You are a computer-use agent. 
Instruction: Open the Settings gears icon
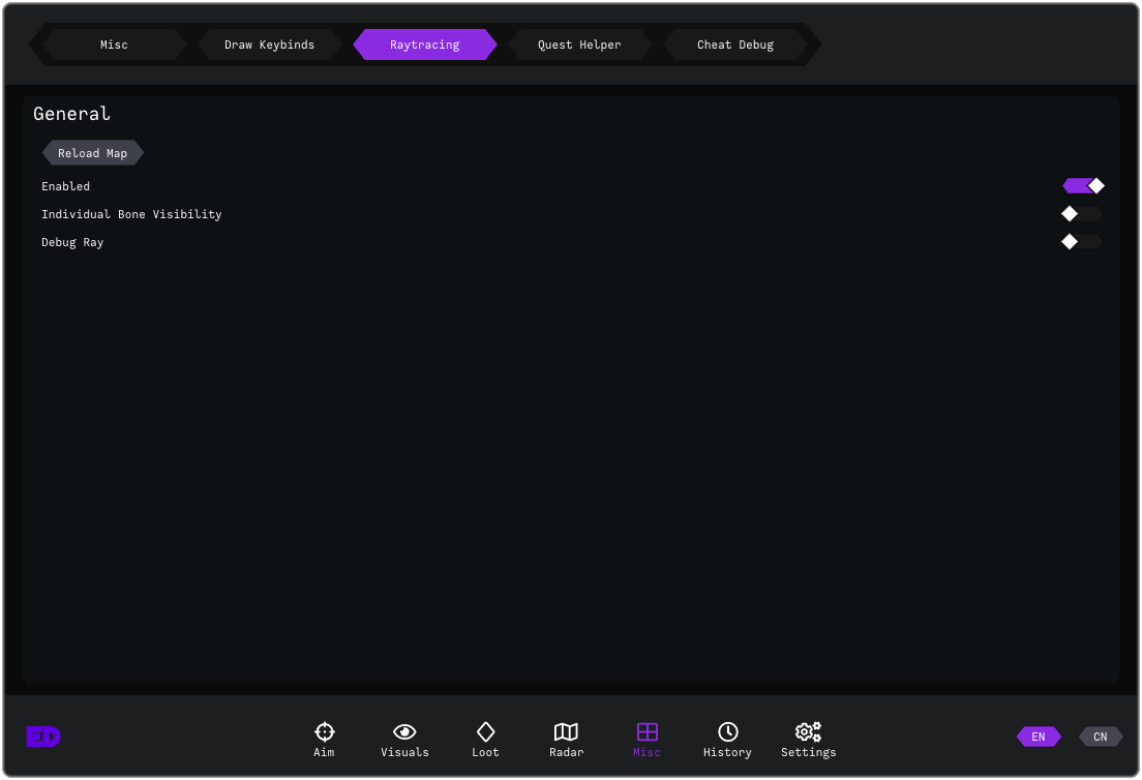pos(808,740)
